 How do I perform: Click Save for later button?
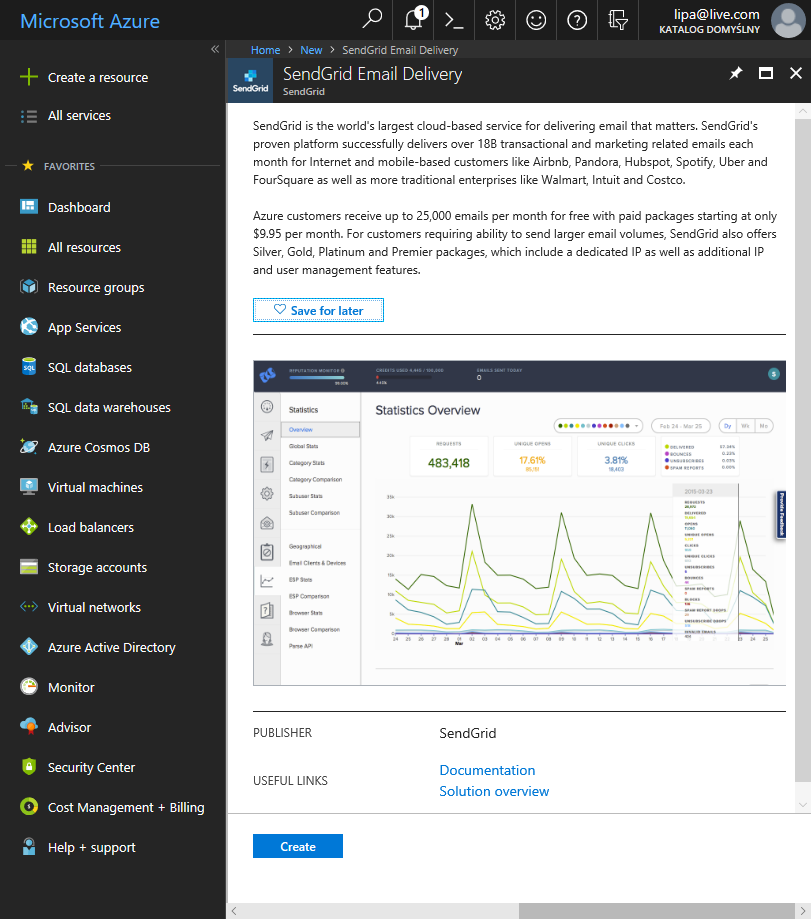[318, 310]
